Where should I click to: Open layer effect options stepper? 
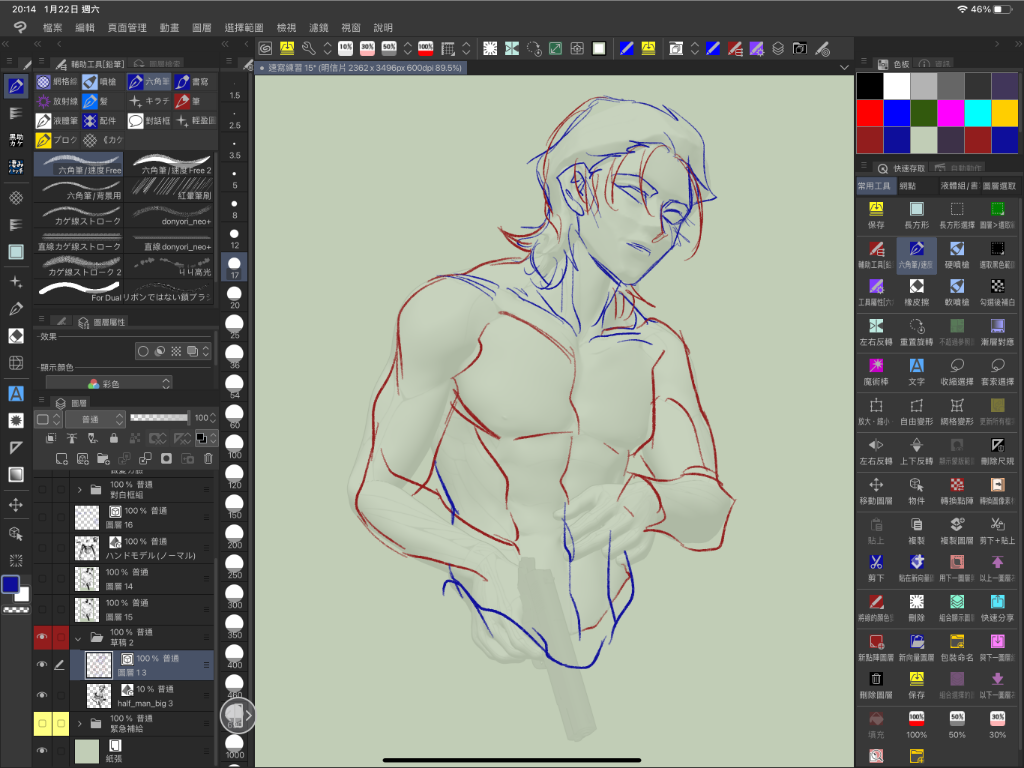pyautogui.click(x=206, y=351)
